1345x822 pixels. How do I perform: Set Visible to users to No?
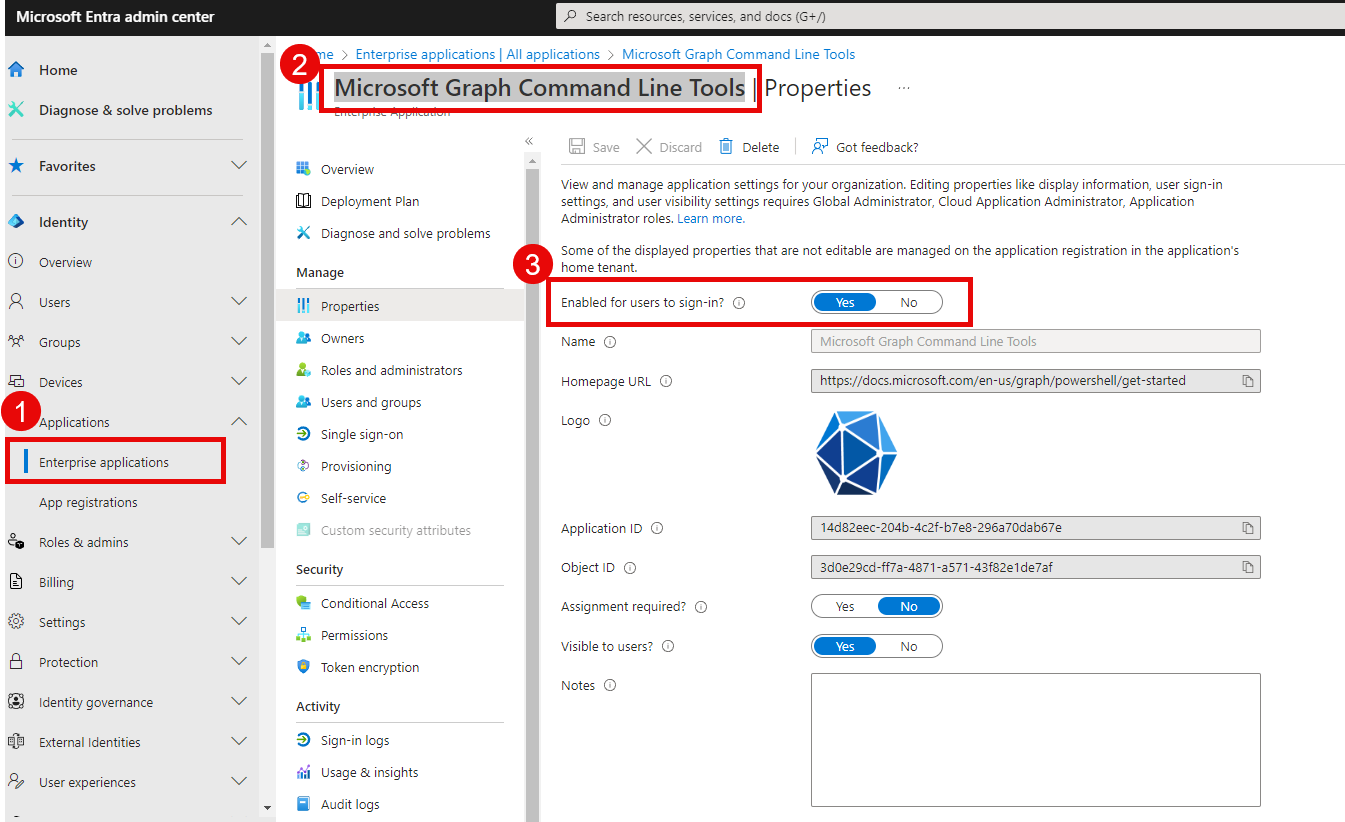(x=909, y=646)
